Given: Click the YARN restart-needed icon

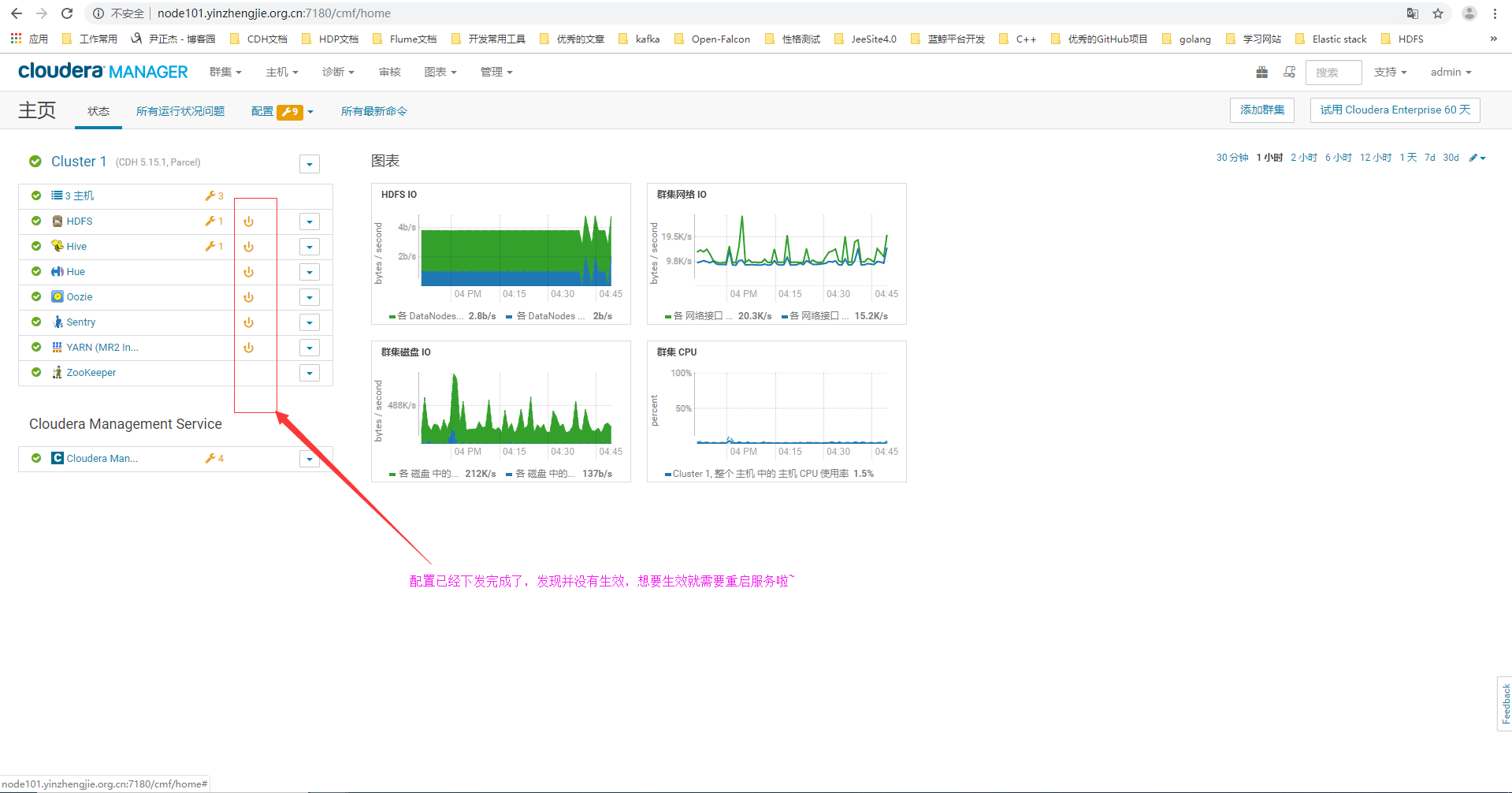Looking at the screenshot, I should pos(248,348).
